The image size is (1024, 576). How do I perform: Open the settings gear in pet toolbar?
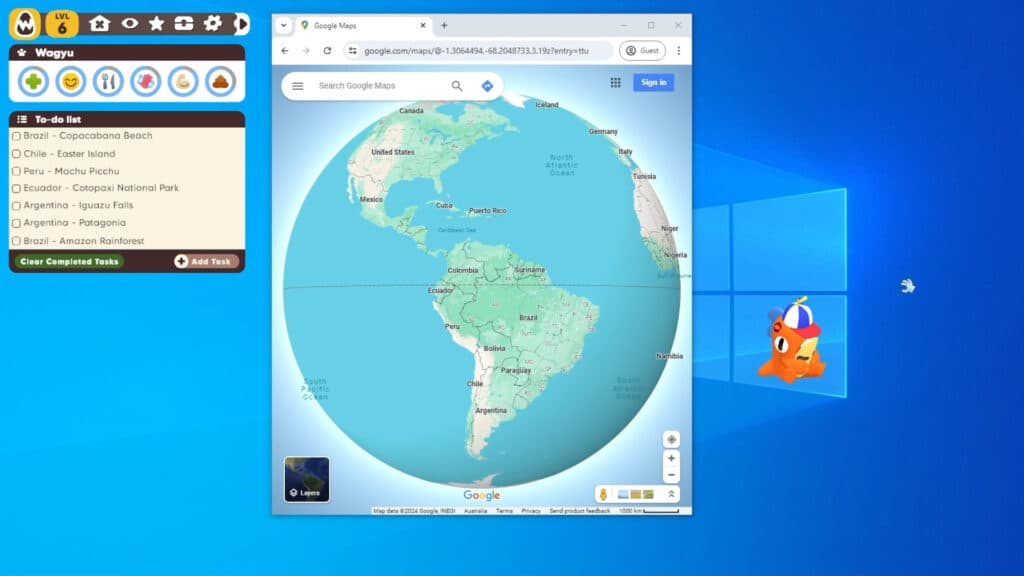coord(212,23)
